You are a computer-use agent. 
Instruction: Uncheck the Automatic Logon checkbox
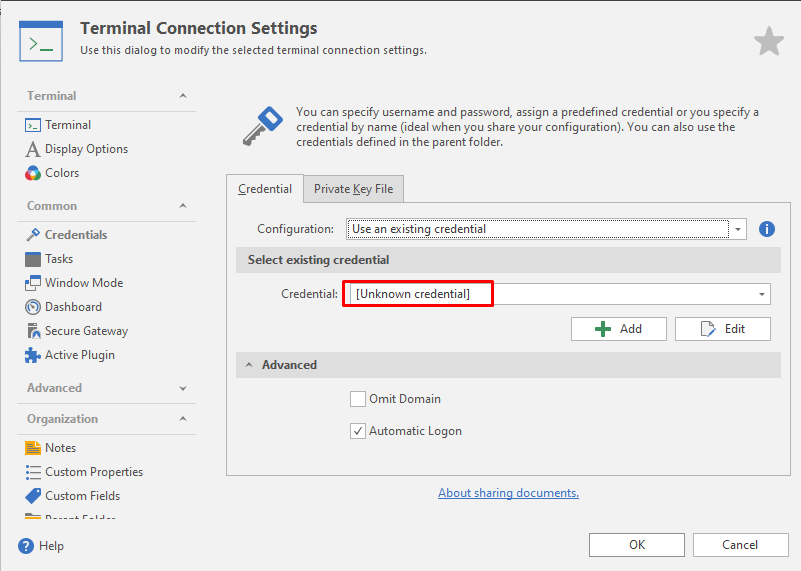pyautogui.click(x=358, y=431)
